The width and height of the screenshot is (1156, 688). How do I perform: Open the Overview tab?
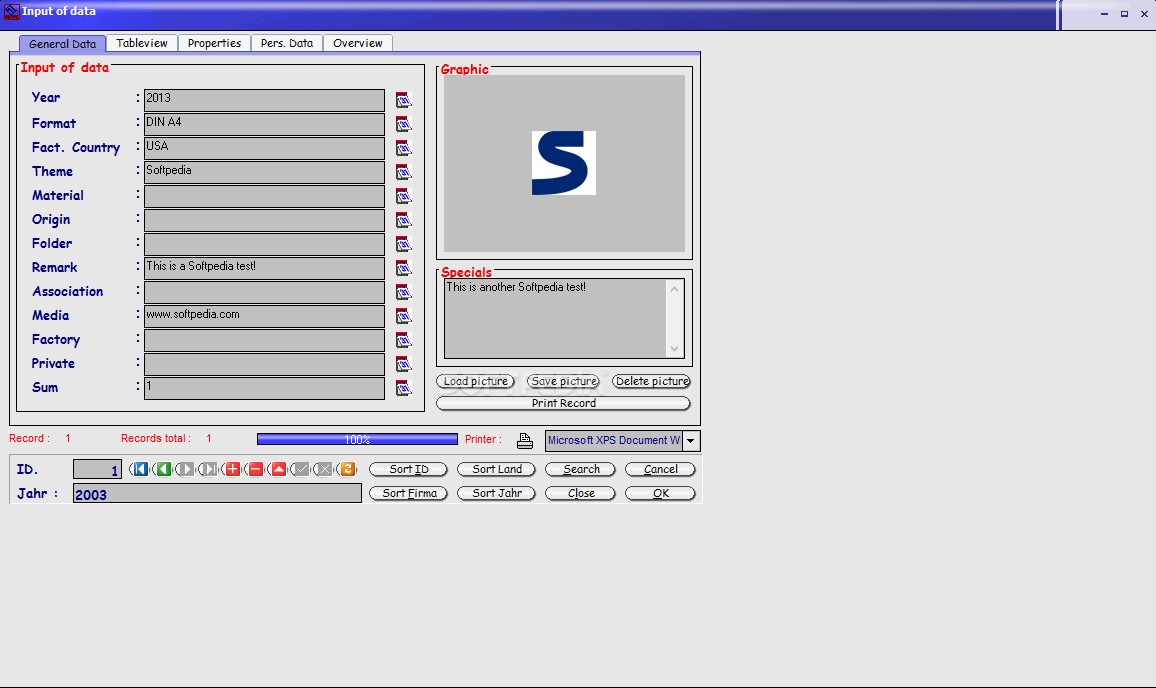[x=358, y=43]
